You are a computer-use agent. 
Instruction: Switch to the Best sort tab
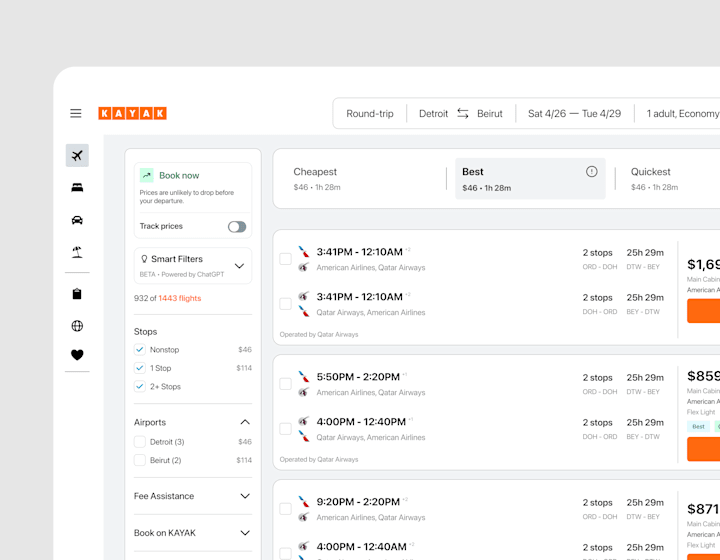pyautogui.click(x=530, y=179)
